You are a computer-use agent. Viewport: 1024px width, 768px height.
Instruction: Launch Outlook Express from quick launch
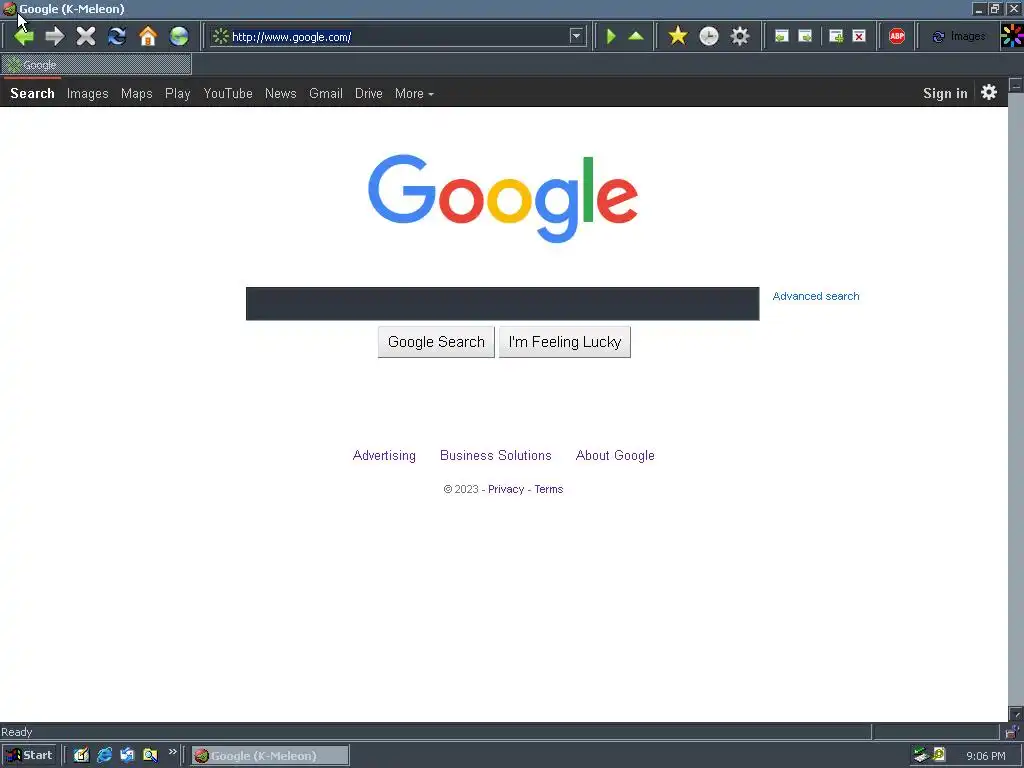tap(127, 756)
